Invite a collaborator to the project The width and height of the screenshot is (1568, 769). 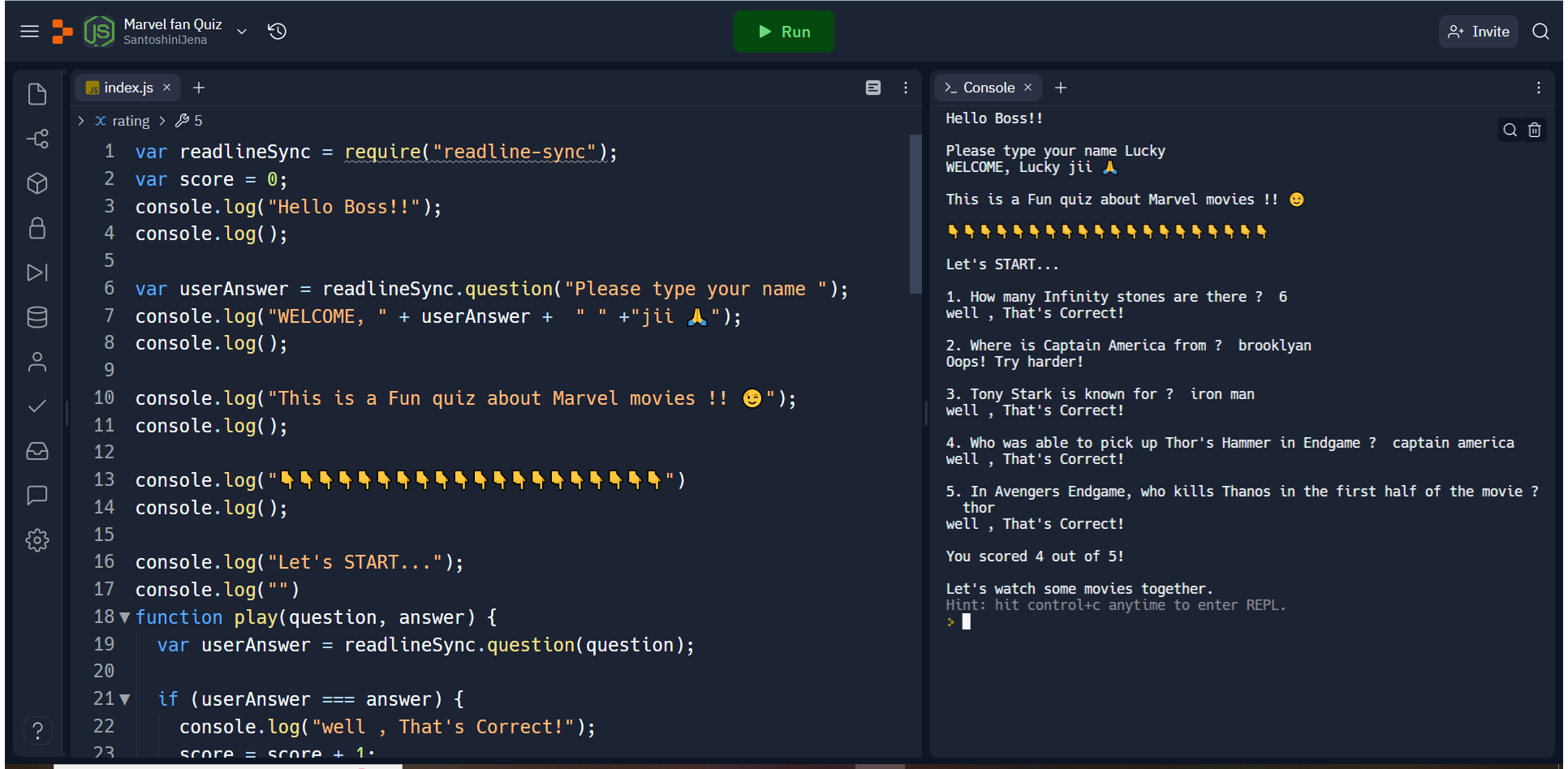(x=1478, y=31)
